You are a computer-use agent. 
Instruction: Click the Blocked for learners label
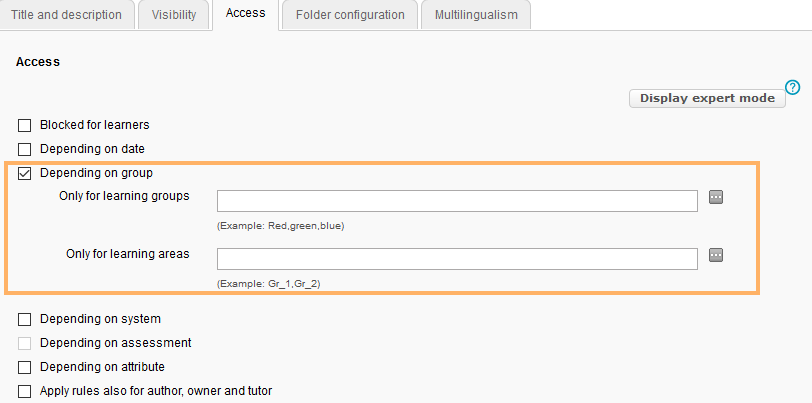click(x=95, y=126)
